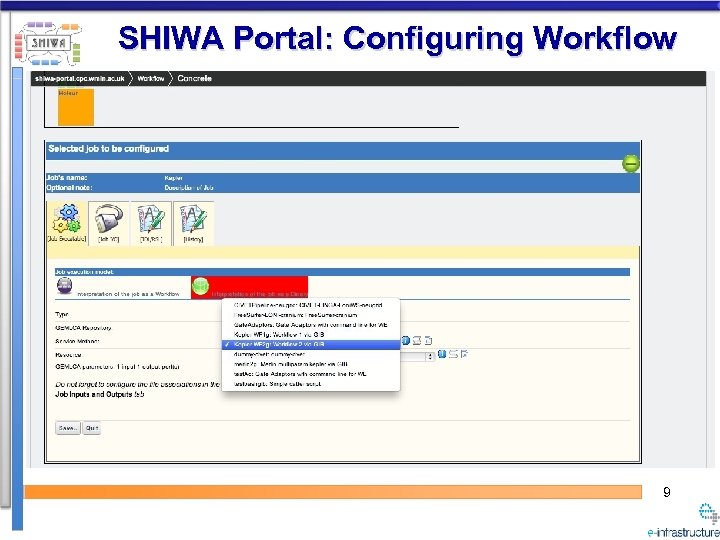Open the History tab

pyautogui.click(x=193, y=224)
